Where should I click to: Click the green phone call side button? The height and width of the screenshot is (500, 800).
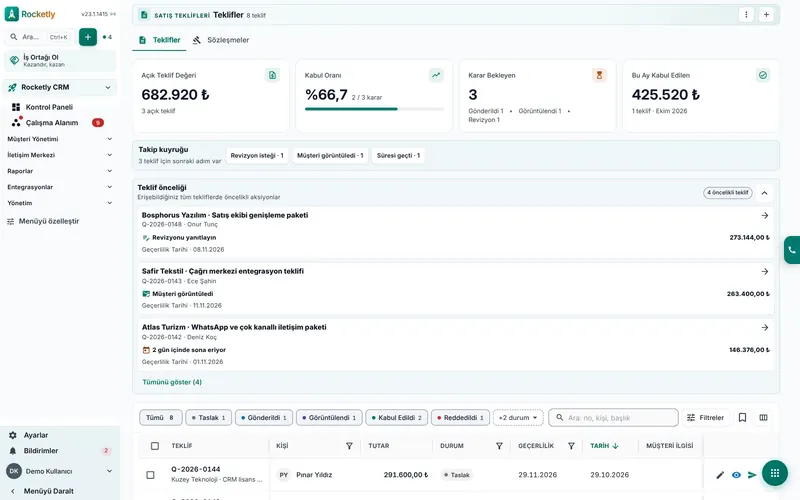tap(792, 250)
